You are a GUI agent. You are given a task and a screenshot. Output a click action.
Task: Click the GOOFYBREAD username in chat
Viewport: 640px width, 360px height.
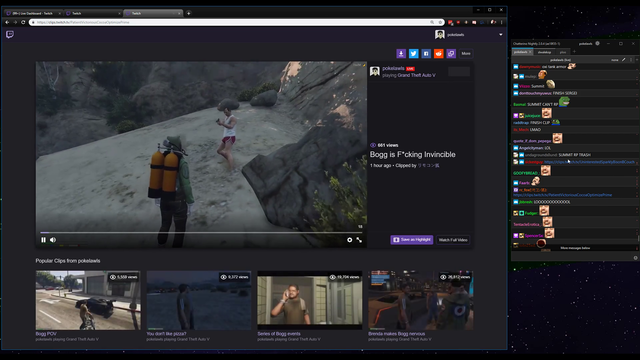click(526, 173)
